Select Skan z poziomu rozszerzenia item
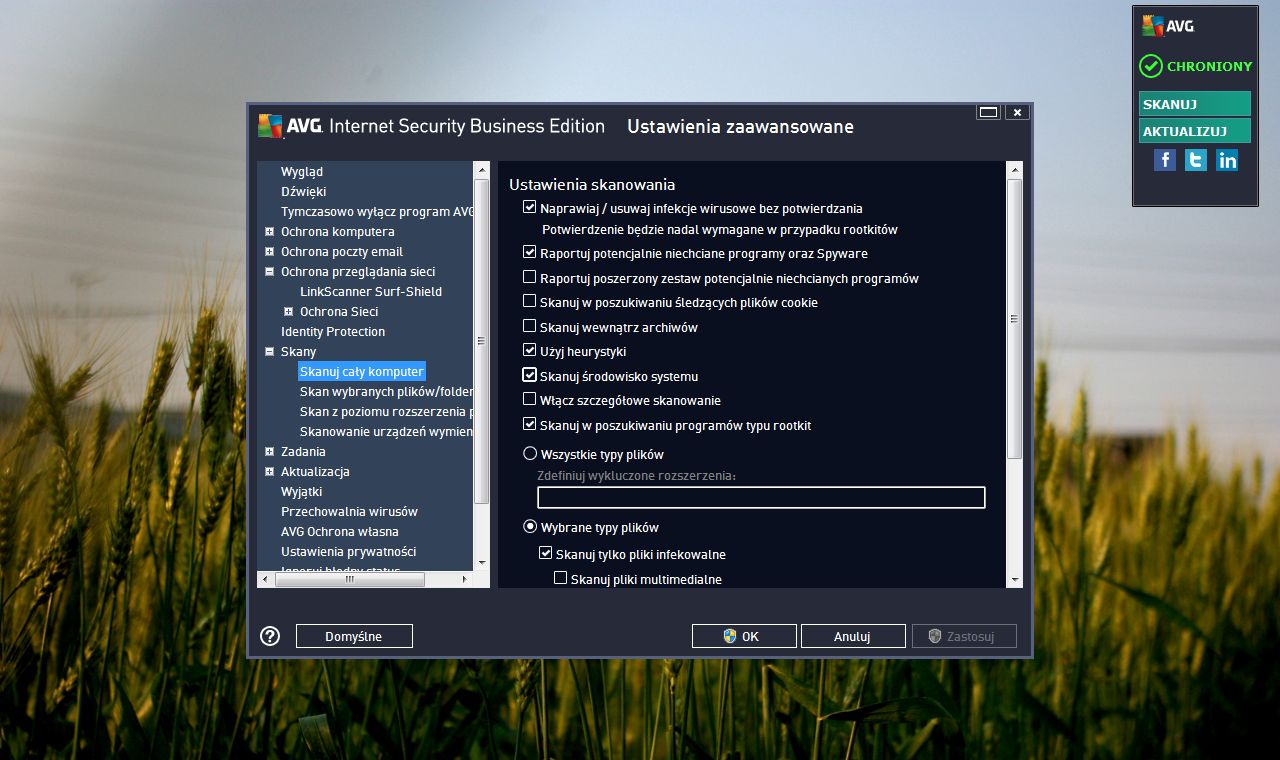 click(x=386, y=412)
